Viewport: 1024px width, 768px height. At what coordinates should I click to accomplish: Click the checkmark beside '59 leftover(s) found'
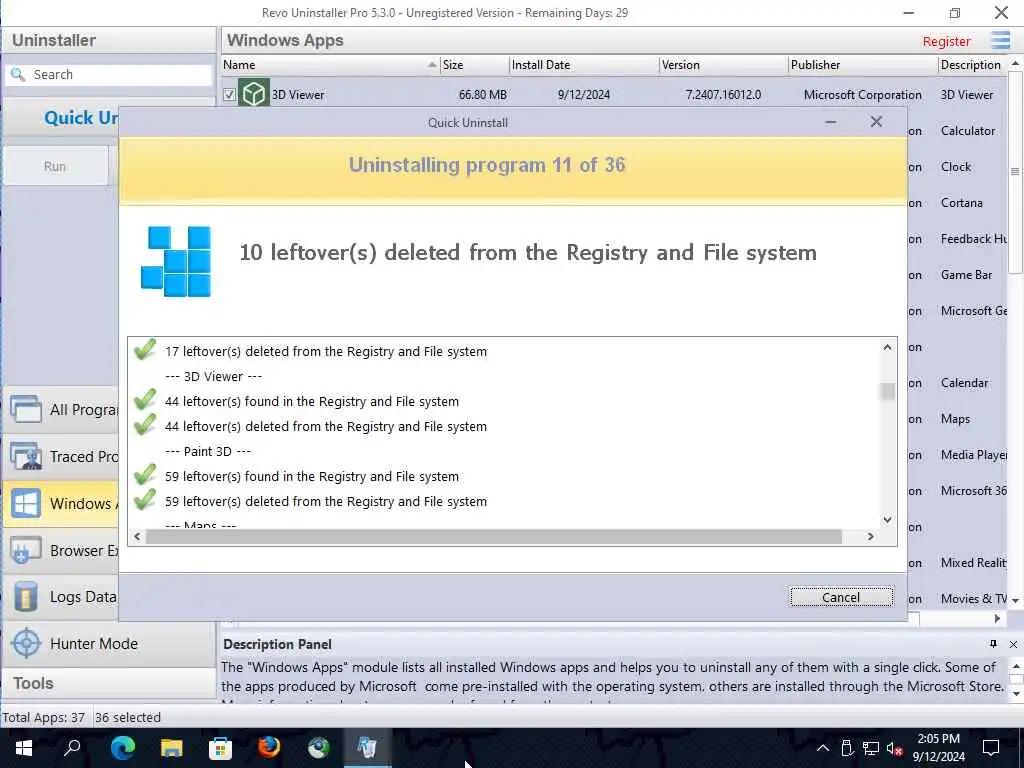145,475
